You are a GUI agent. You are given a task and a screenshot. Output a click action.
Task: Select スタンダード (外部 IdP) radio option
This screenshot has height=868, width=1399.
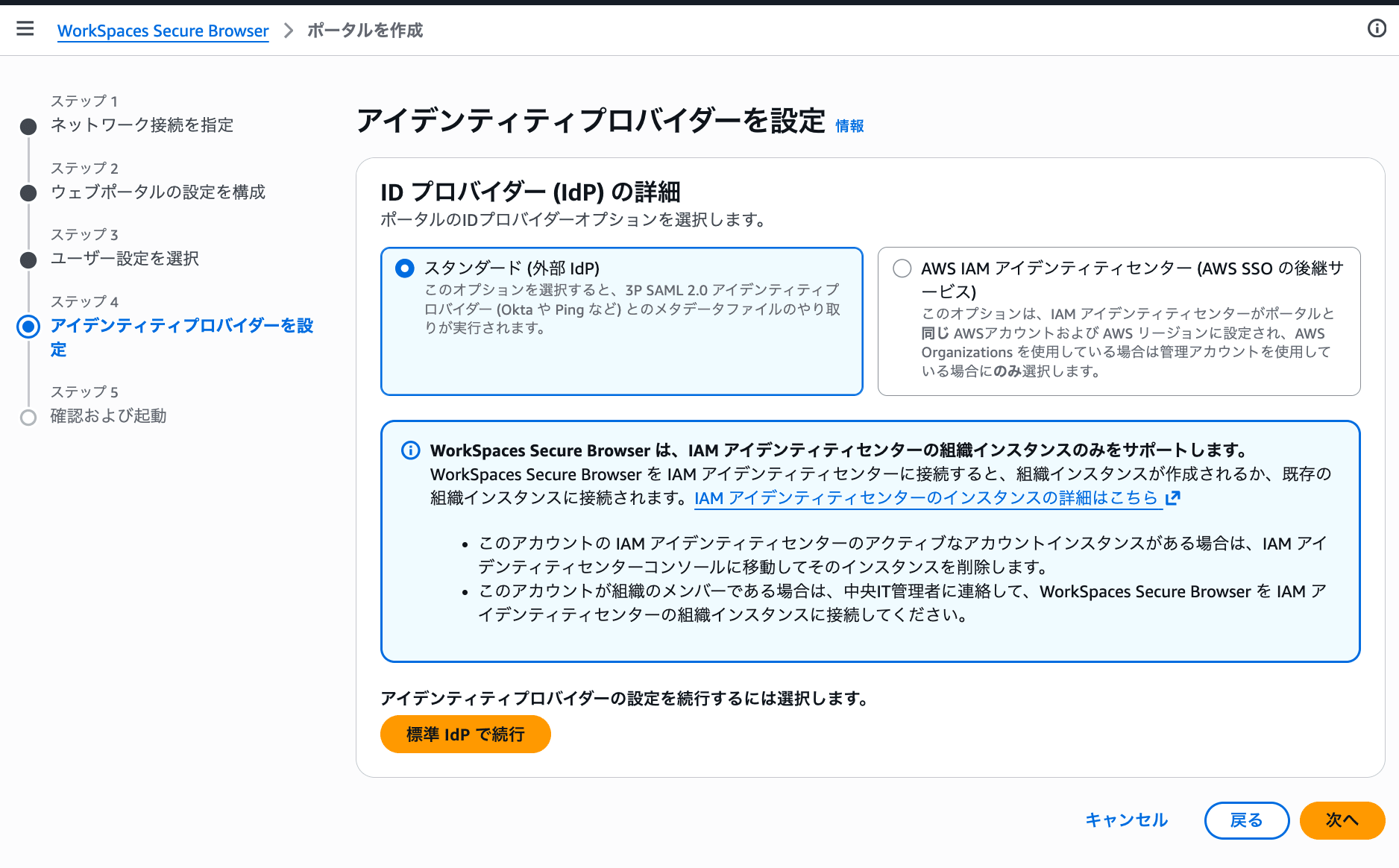coord(405,268)
